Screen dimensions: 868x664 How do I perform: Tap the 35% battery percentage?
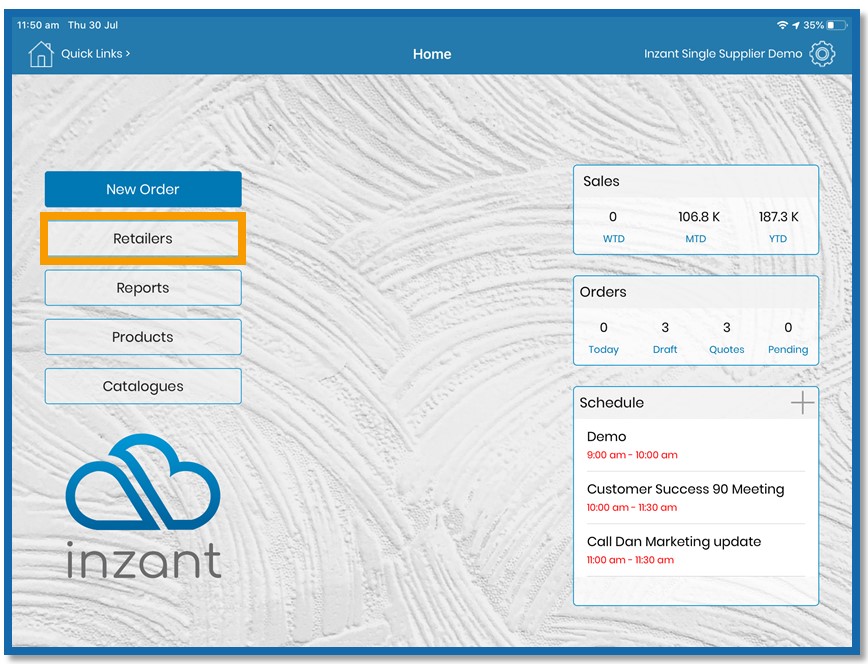click(813, 25)
